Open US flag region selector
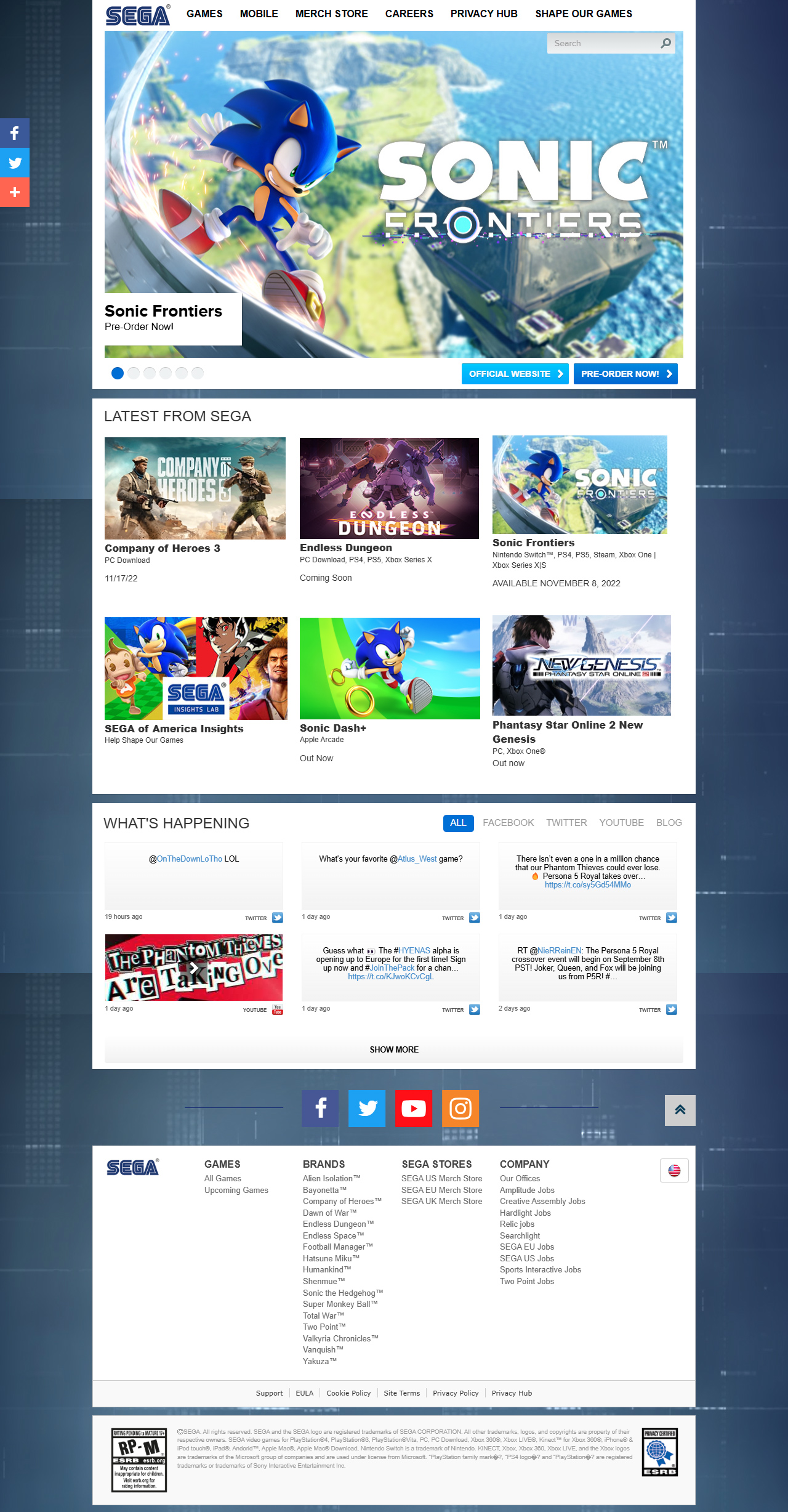Screen dimensions: 788x1512 (674, 1171)
